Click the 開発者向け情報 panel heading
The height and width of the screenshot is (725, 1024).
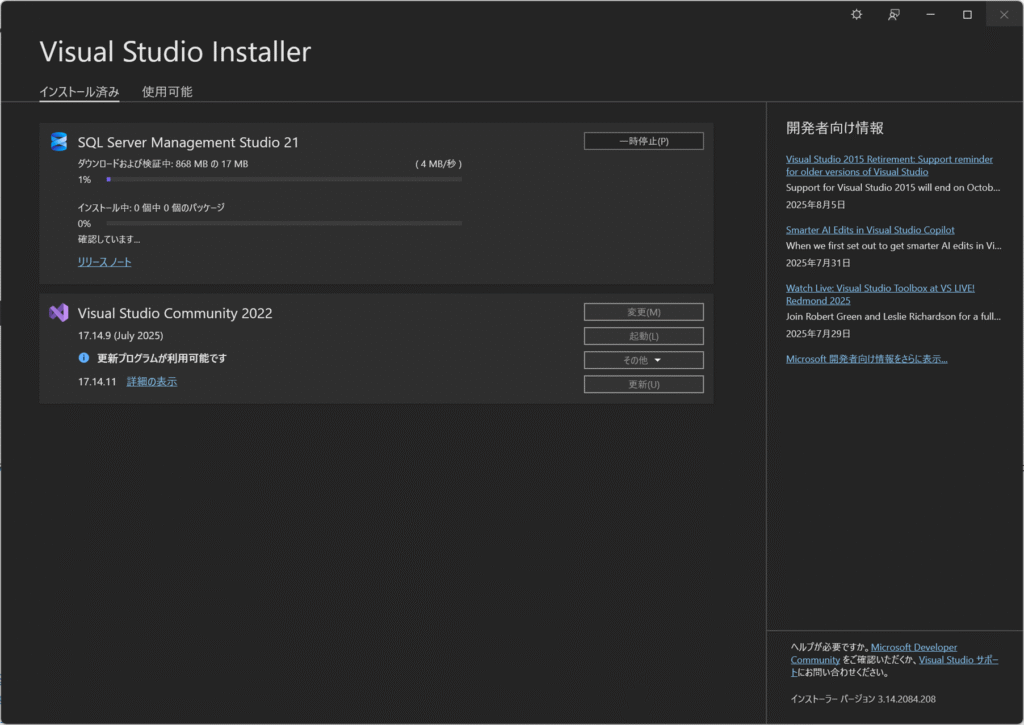pos(835,128)
